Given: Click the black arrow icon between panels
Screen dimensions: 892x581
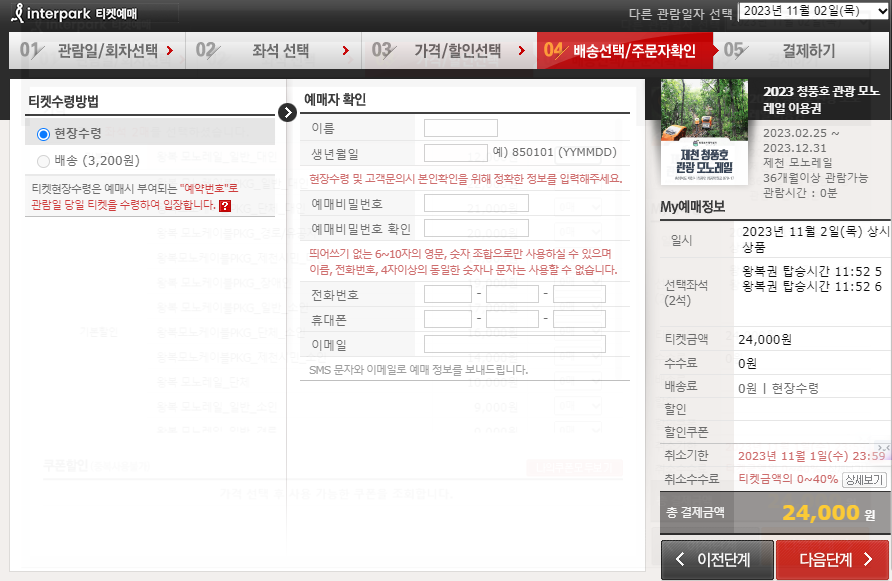Looking at the screenshot, I should pos(288,112).
